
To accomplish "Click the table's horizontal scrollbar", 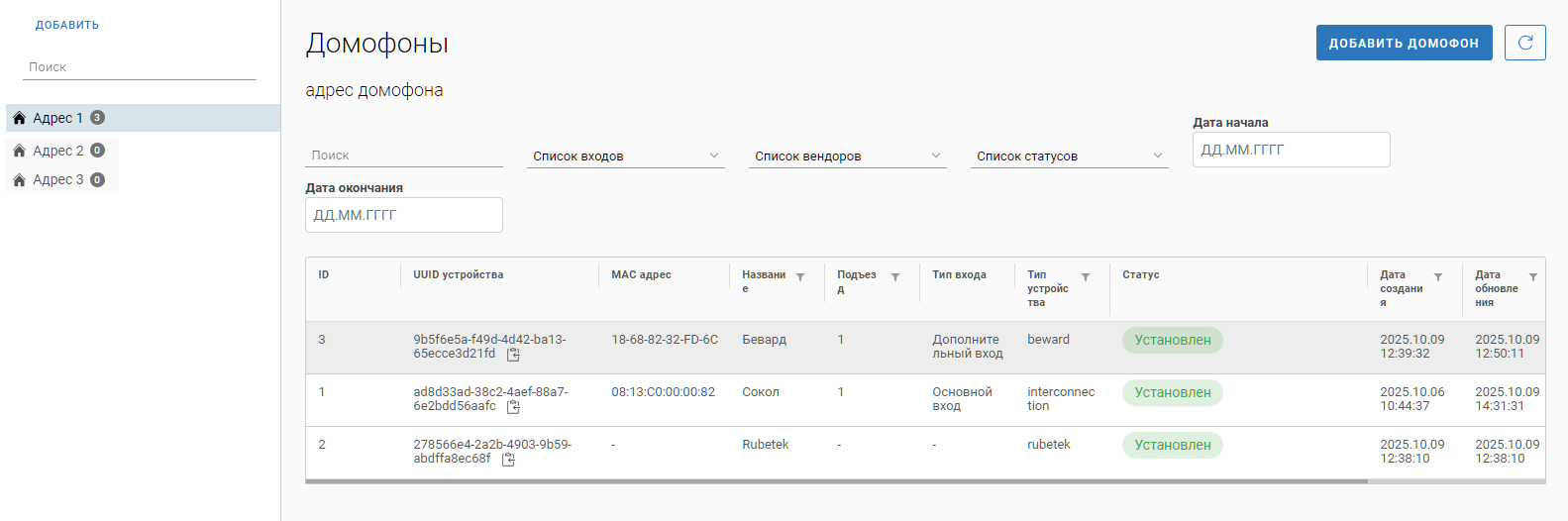I will tap(836, 481).
